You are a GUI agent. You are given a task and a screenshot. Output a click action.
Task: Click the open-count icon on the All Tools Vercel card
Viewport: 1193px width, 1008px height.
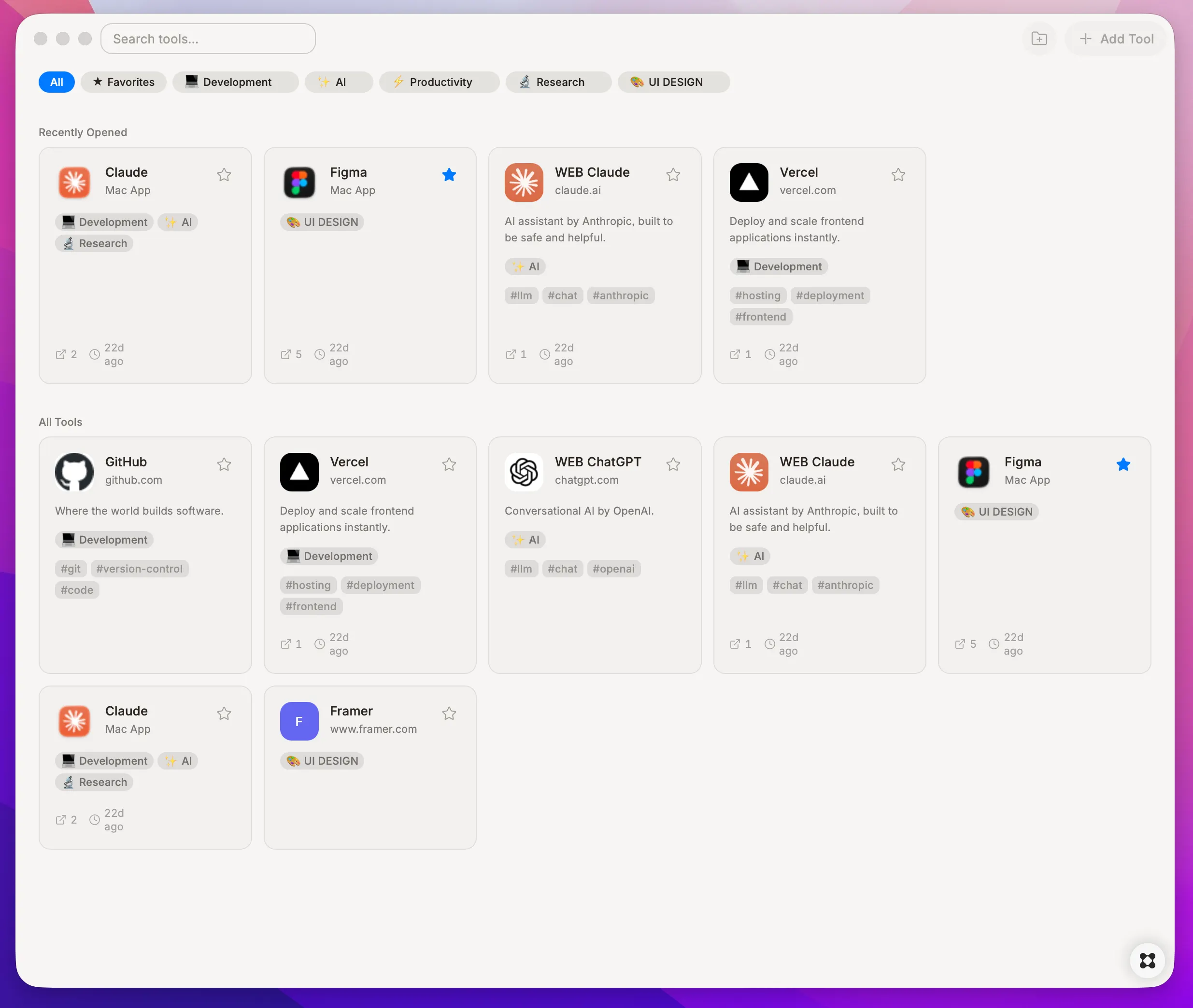(x=286, y=644)
